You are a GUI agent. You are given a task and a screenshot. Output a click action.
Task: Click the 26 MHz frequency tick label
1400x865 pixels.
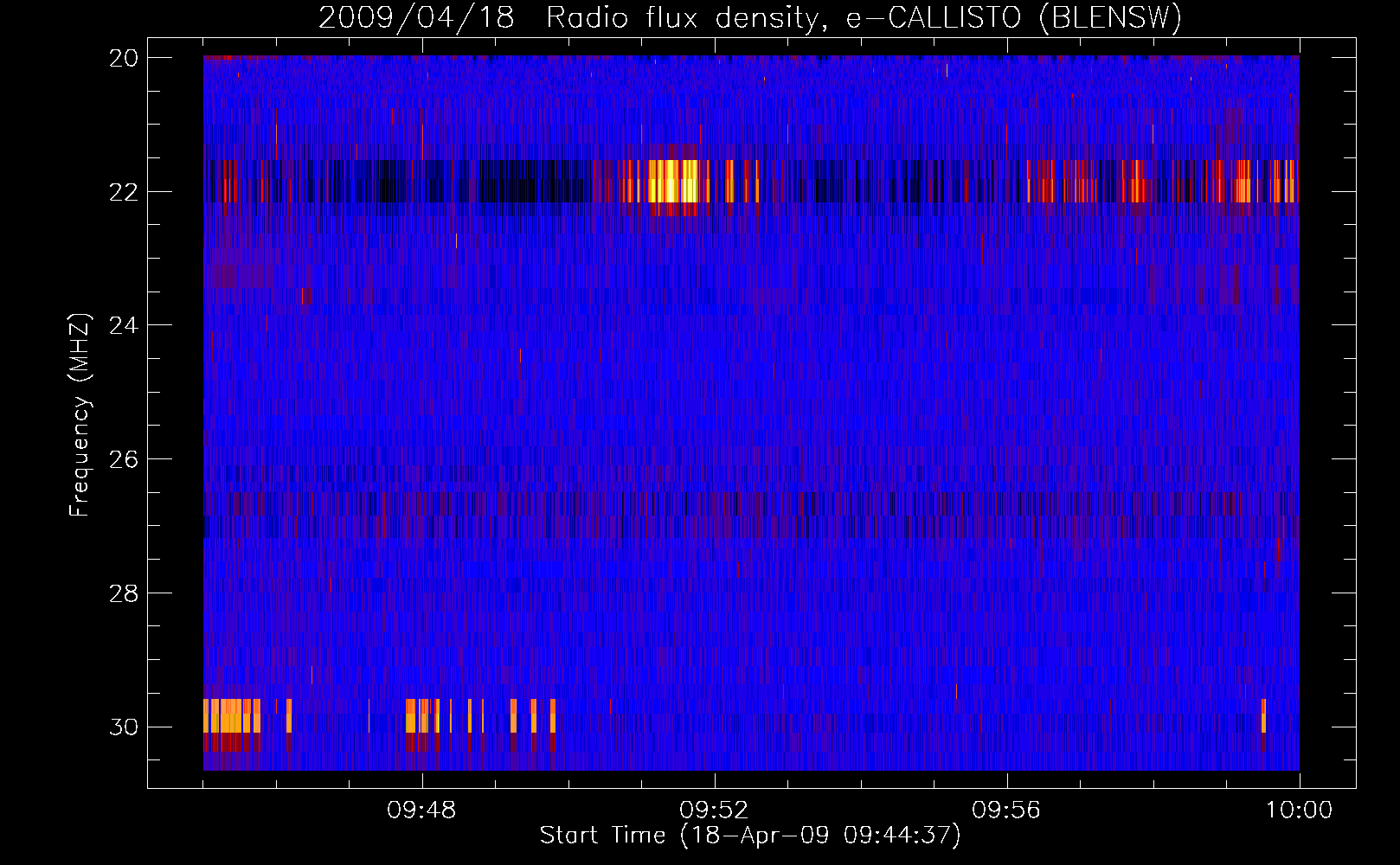point(124,458)
